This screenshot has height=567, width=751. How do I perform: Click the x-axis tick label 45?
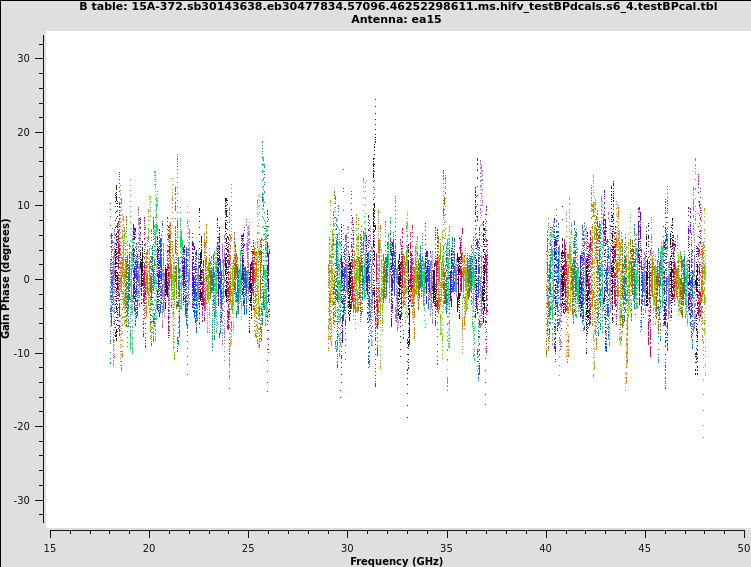coord(644,547)
